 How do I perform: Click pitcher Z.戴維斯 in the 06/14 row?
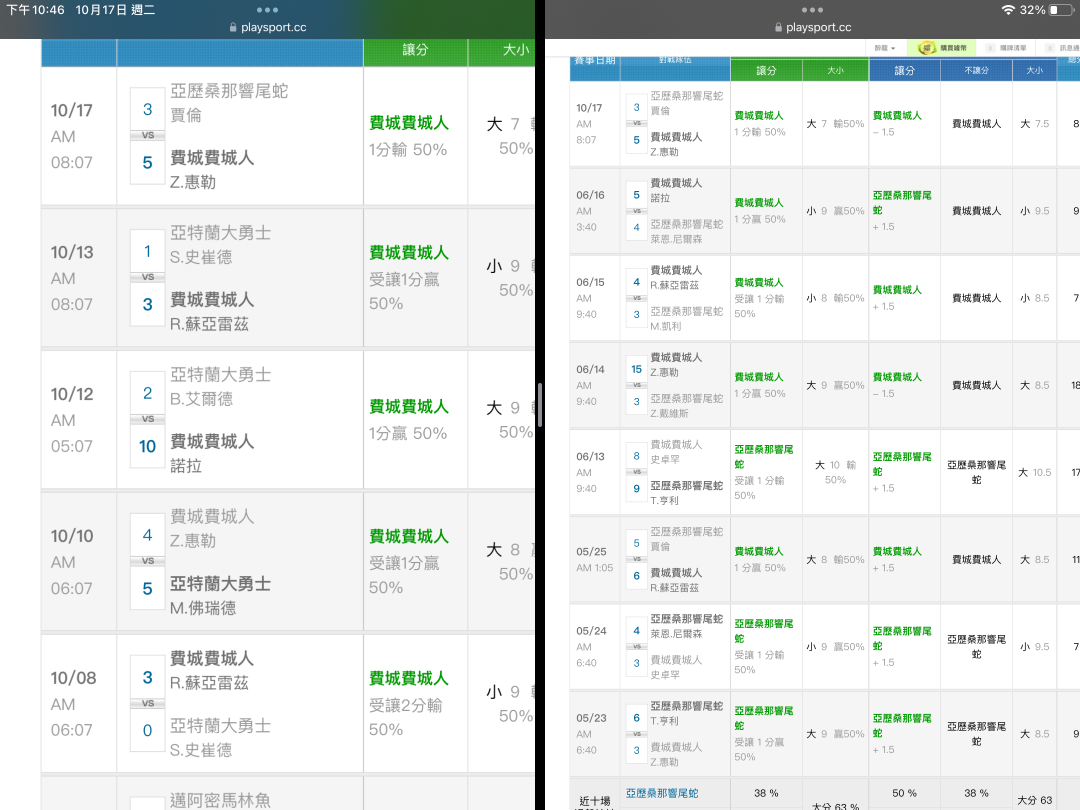(669, 413)
